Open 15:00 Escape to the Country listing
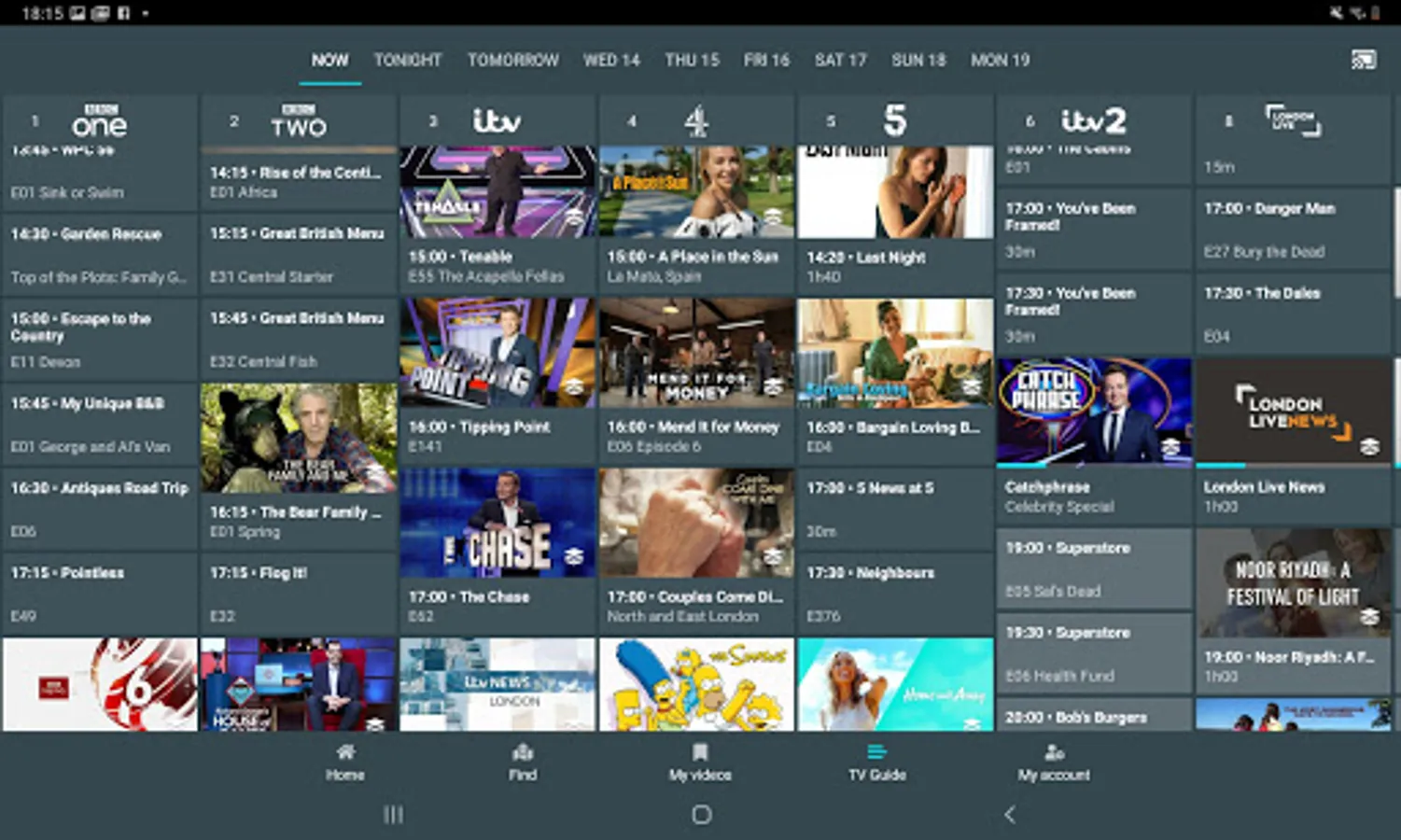Screen dimensions: 1401x840 pos(100,340)
